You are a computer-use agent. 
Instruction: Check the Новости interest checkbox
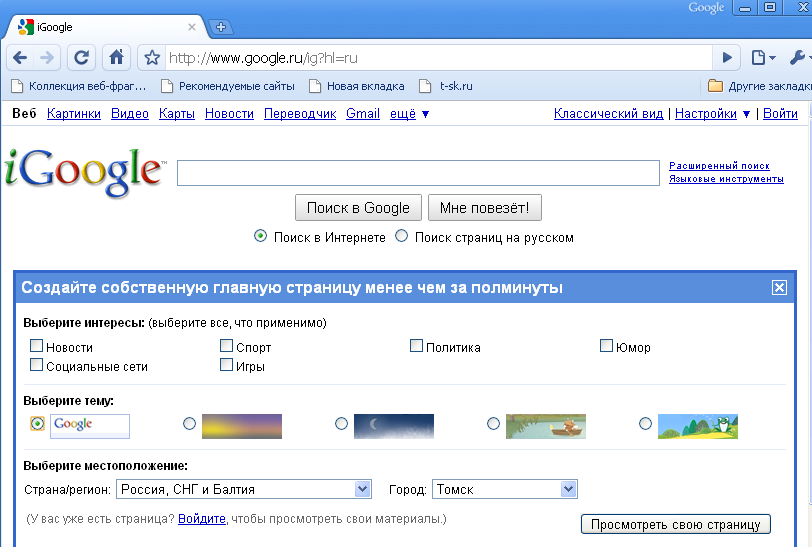pos(36,346)
